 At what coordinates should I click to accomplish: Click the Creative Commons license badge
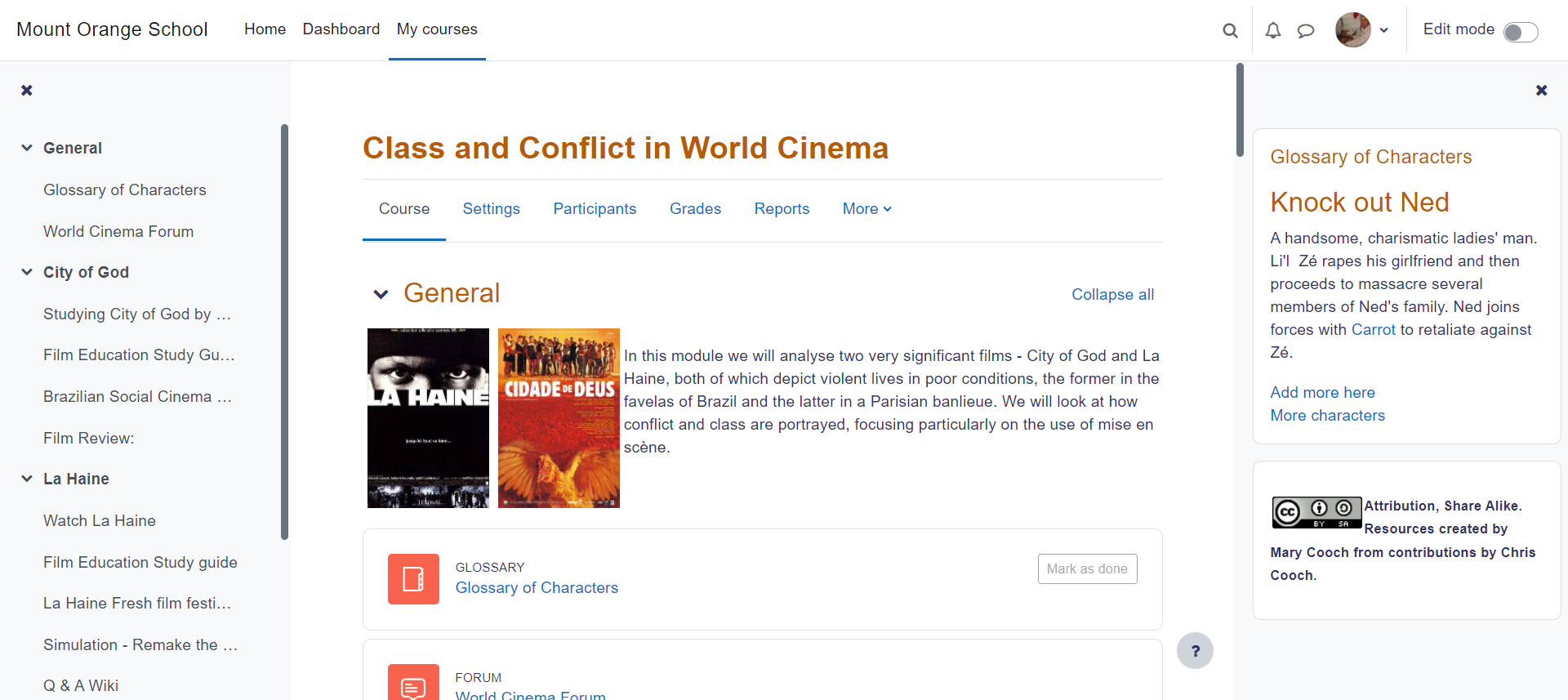tap(1316, 512)
